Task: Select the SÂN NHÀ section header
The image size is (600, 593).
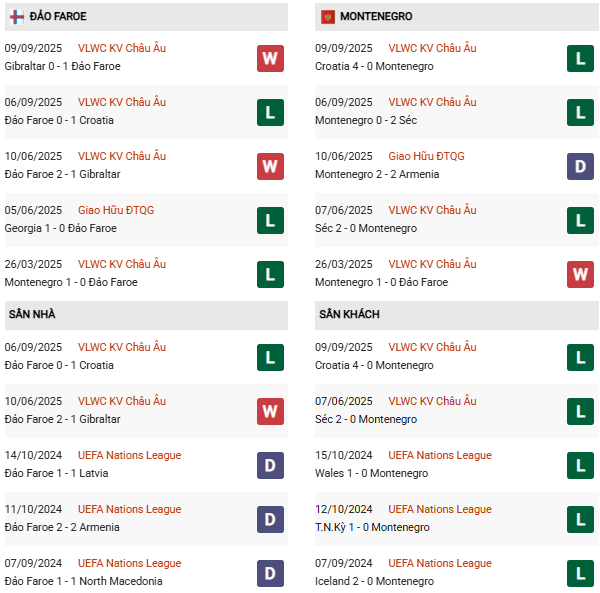Action: click(x=32, y=315)
